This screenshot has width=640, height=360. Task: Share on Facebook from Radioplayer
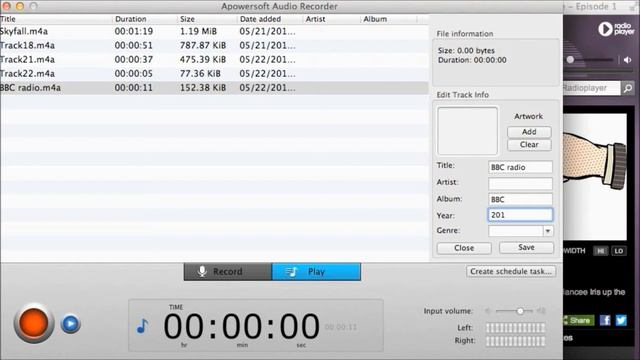click(x=605, y=320)
